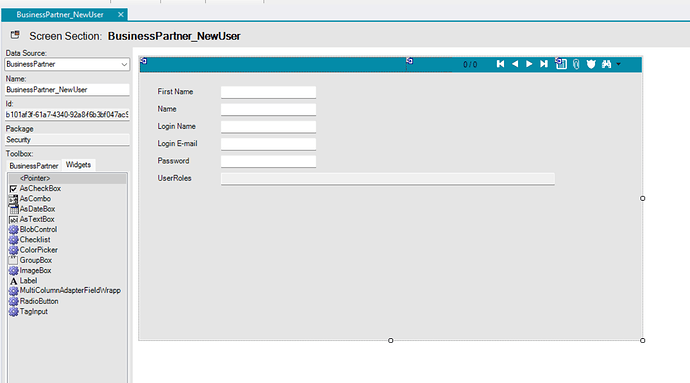The width and height of the screenshot is (690, 383).
Task: Click the Password label
Action: click(x=173, y=161)
